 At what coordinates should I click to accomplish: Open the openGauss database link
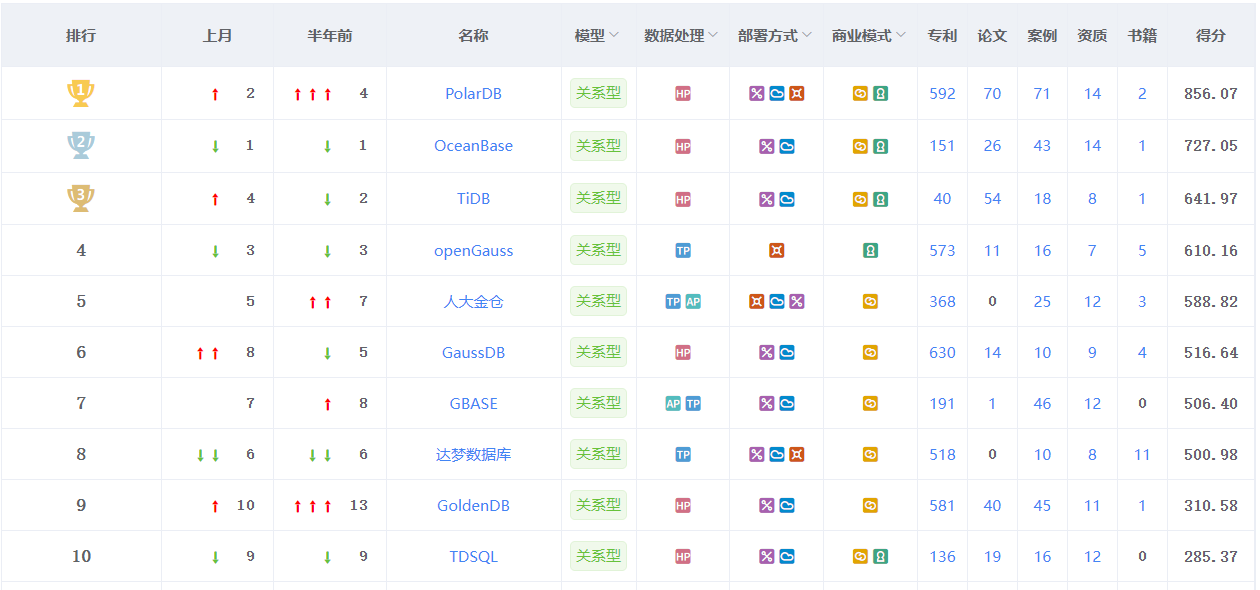[473, 251]
